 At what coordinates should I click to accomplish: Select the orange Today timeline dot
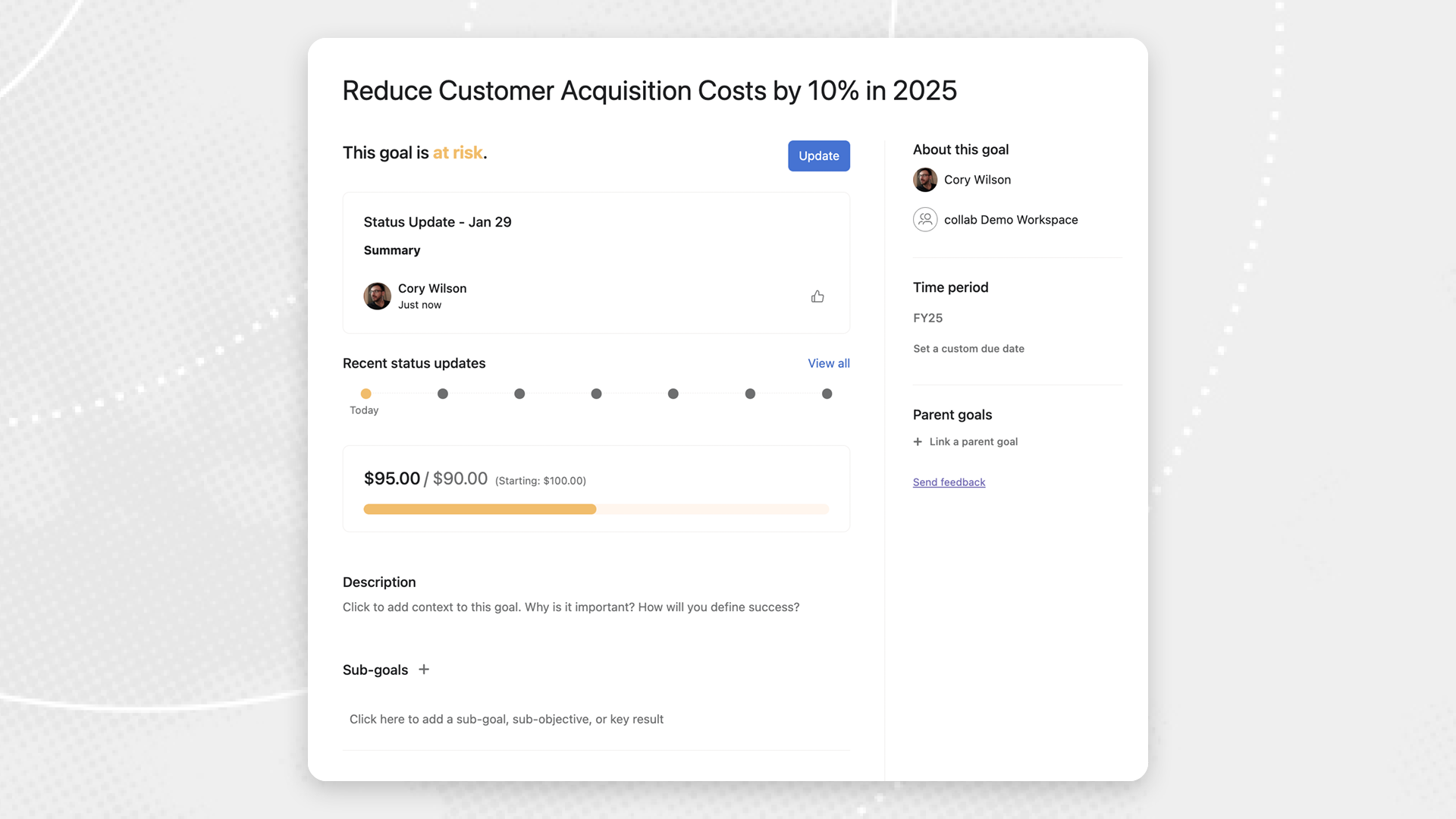coord(366,394)
